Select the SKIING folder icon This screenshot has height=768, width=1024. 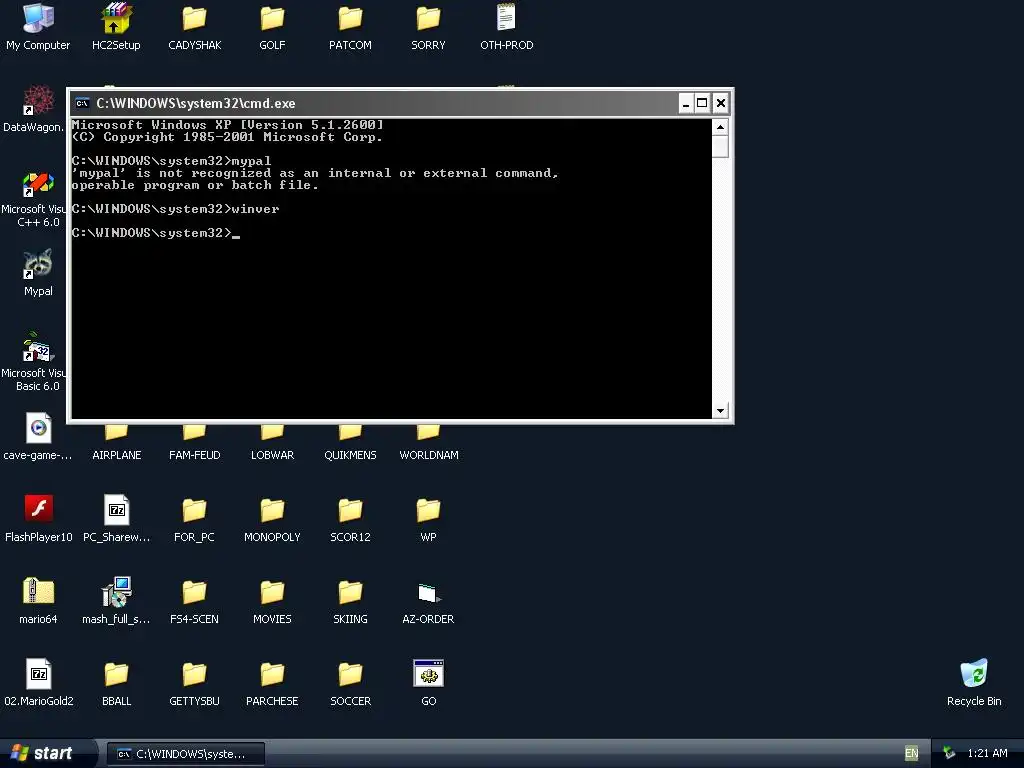coord(350,593)
